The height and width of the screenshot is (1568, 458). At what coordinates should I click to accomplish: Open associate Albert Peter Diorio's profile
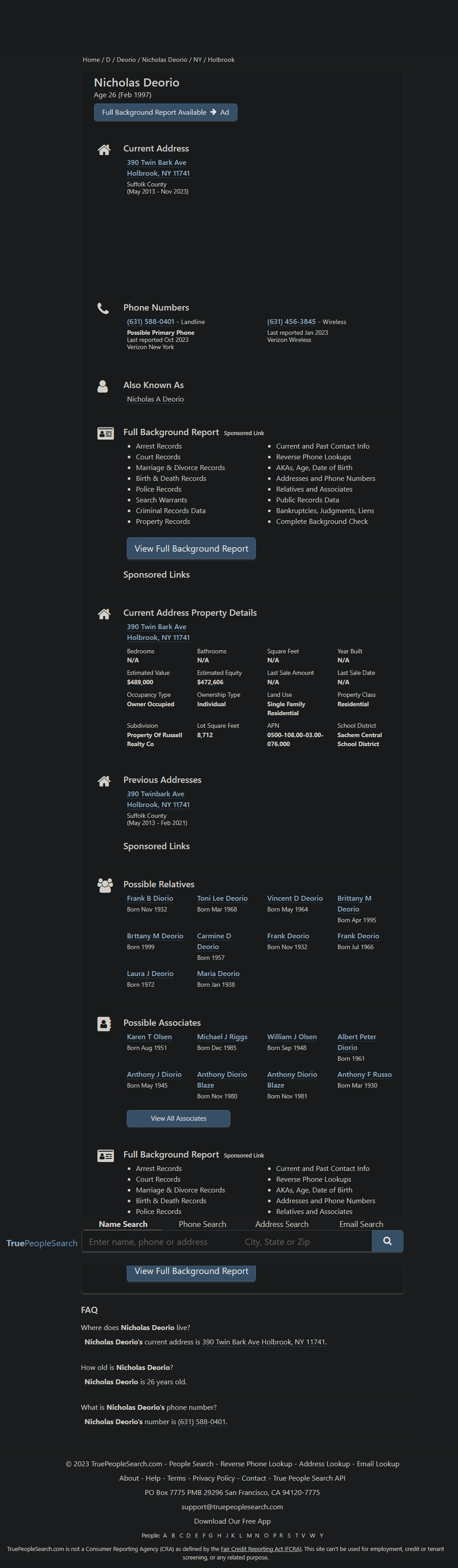coord(357,1043)
